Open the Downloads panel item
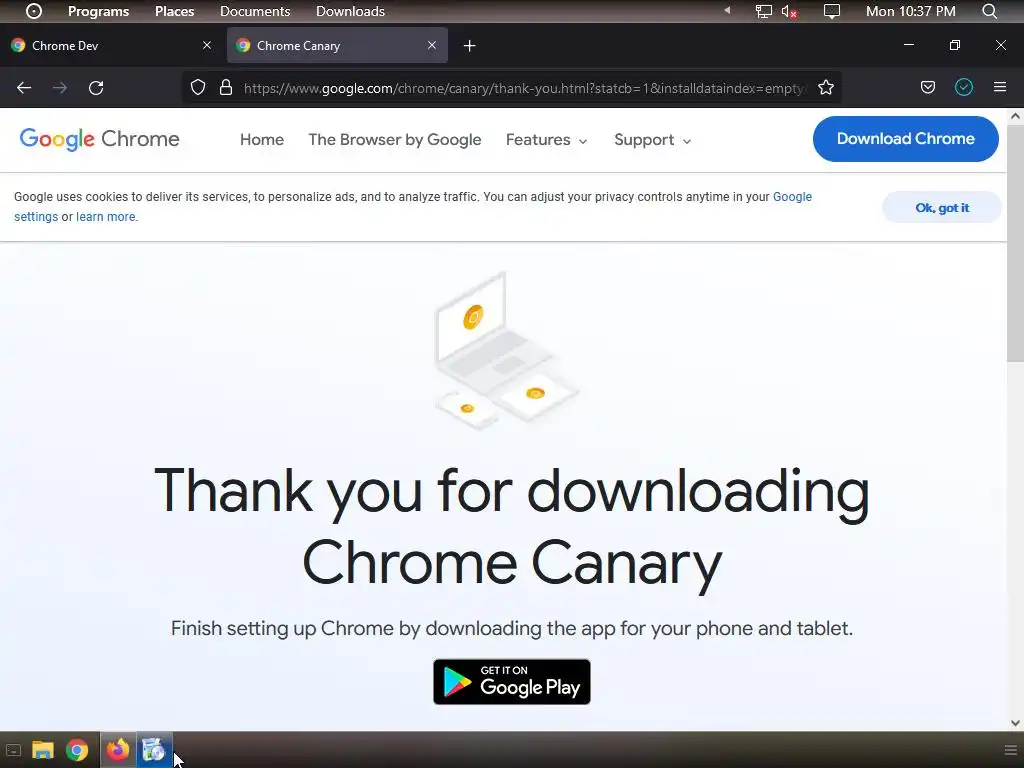Viewport: 1024px width, 768px height. (350, 11)
